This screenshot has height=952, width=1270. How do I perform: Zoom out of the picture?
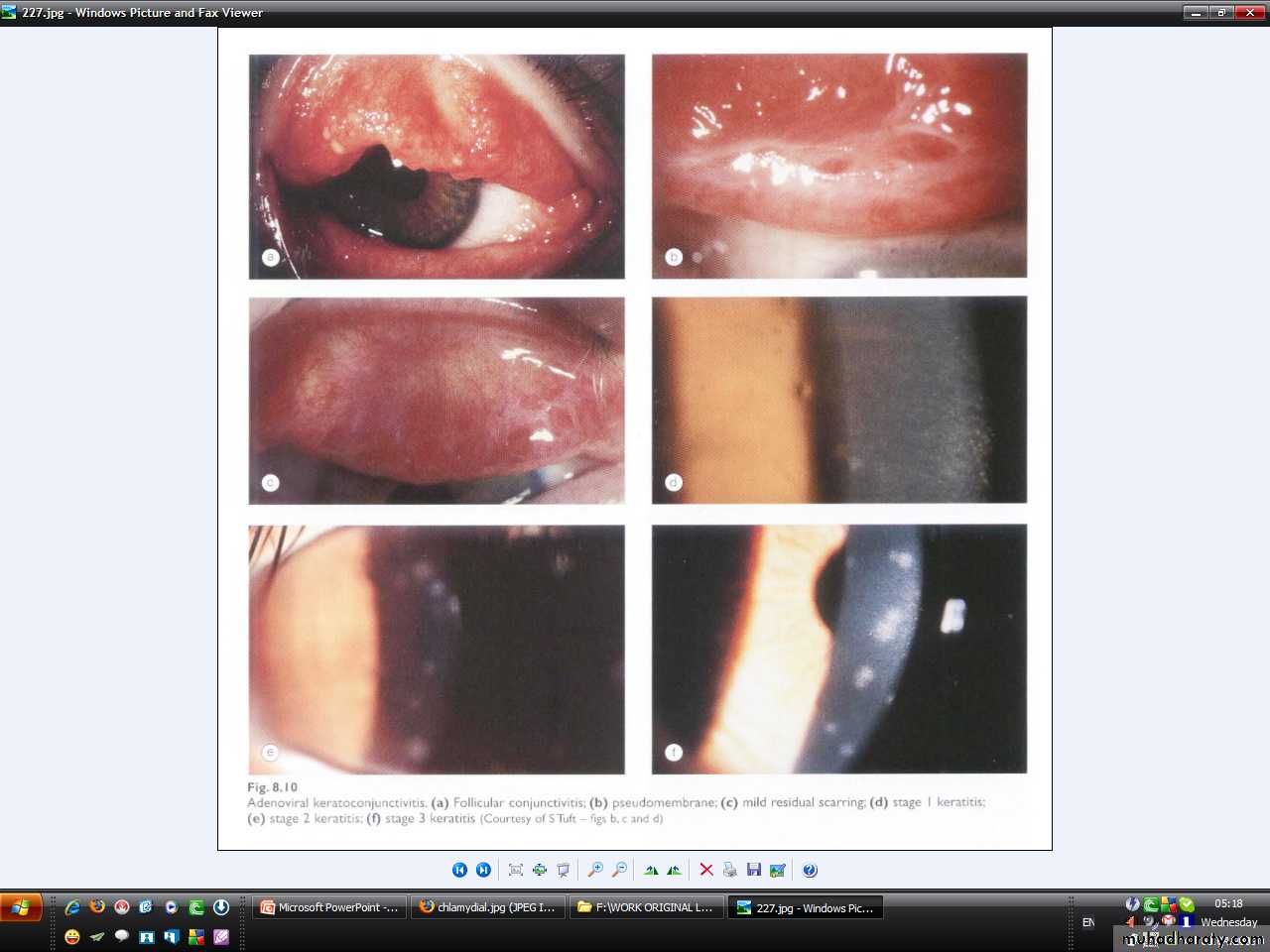click(619, 870)
